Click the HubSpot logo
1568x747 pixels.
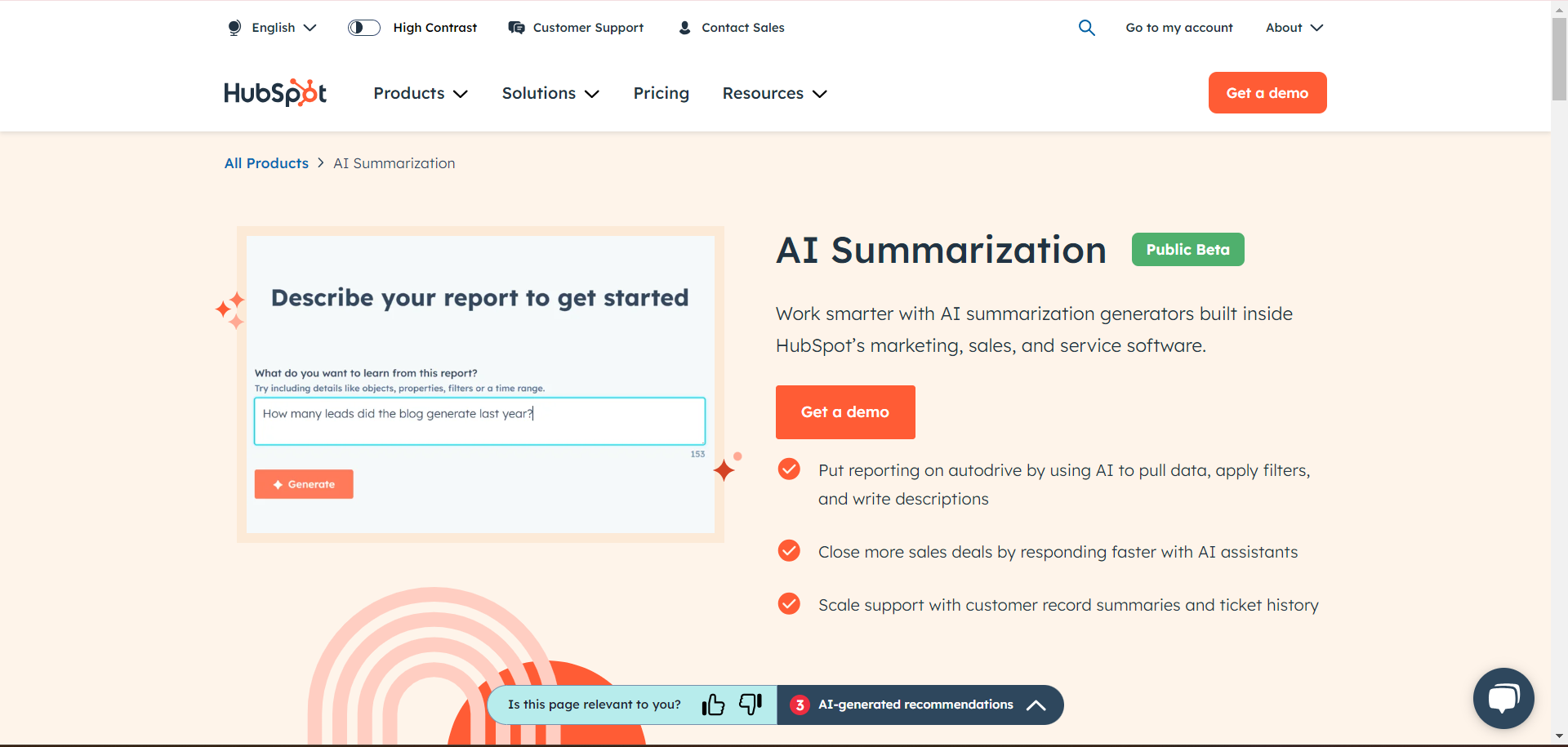[275, 93]
